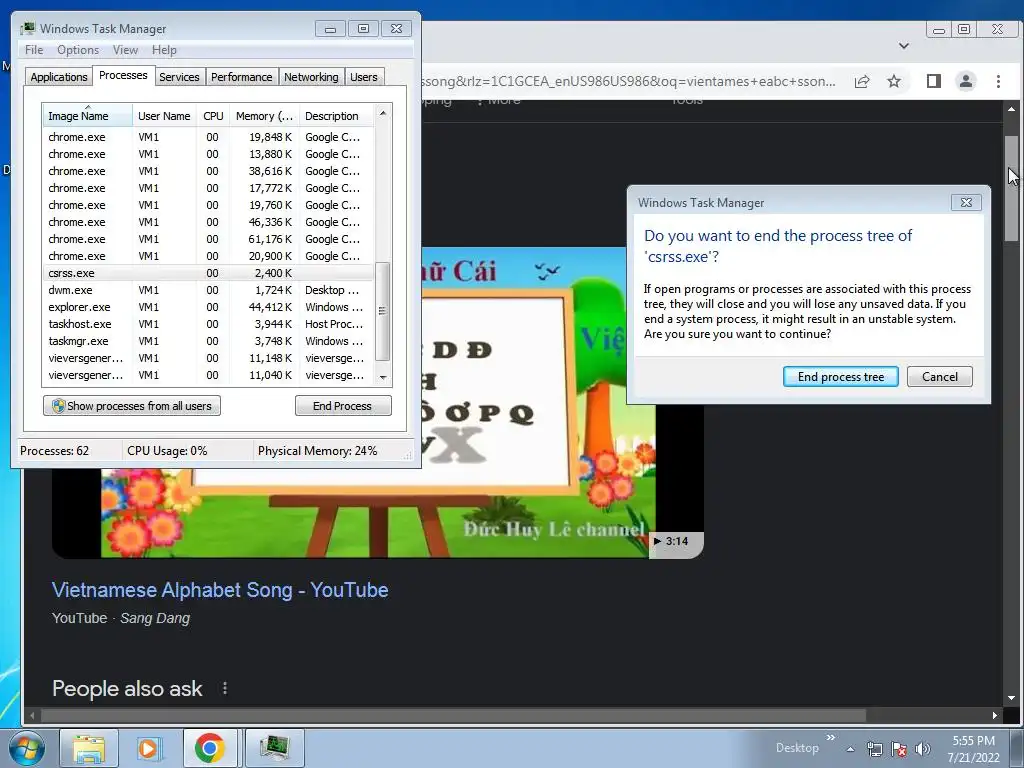This screenshot has width=1024, height=768.
Task: Sort by Memory column header
Action: click(x=264, y=116)
